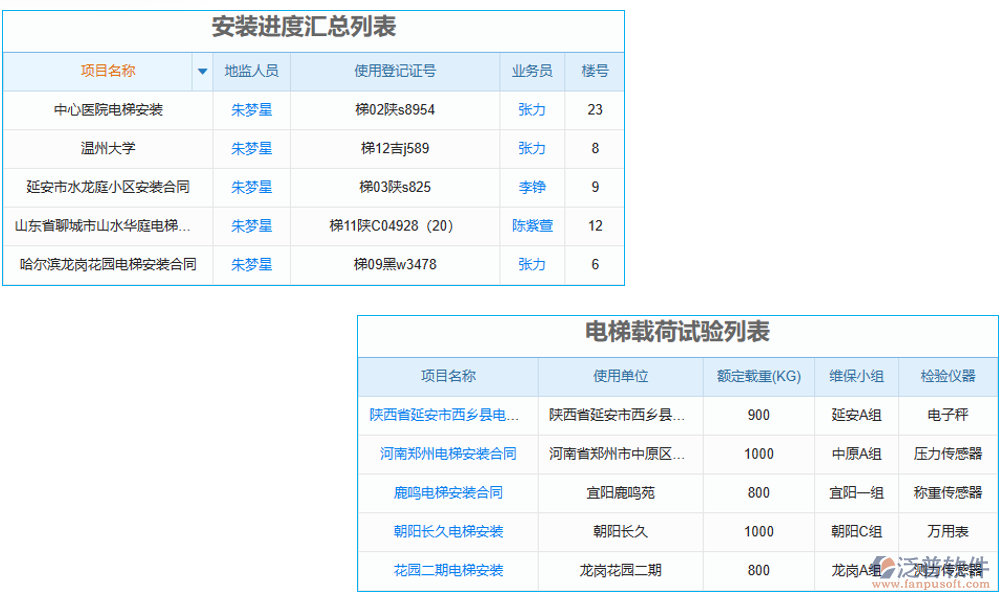The height and width of the screenshot is (600, 1000).
Task: Click the 额定载重(KG) column header
Action: click(x=758, y=377)
